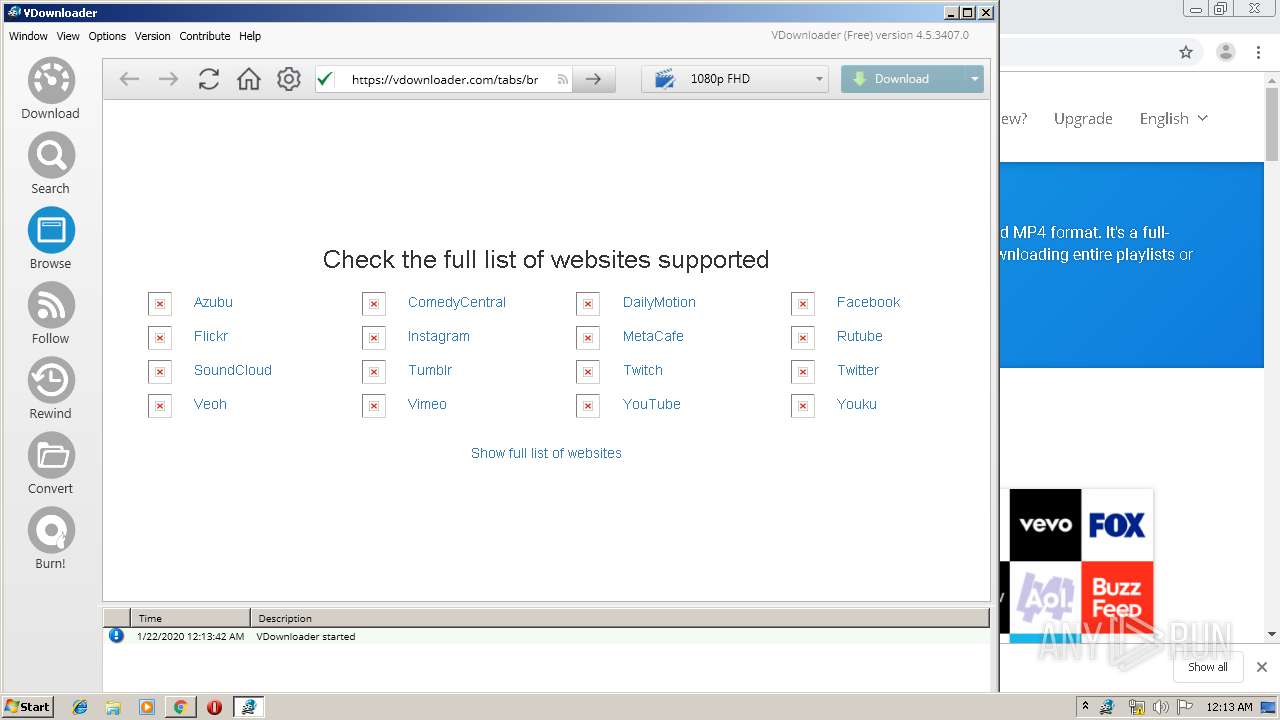The height and width of the screenshot is (720, 1280).
Task: Open the Version menu
Action: click(x=152, y=36)
